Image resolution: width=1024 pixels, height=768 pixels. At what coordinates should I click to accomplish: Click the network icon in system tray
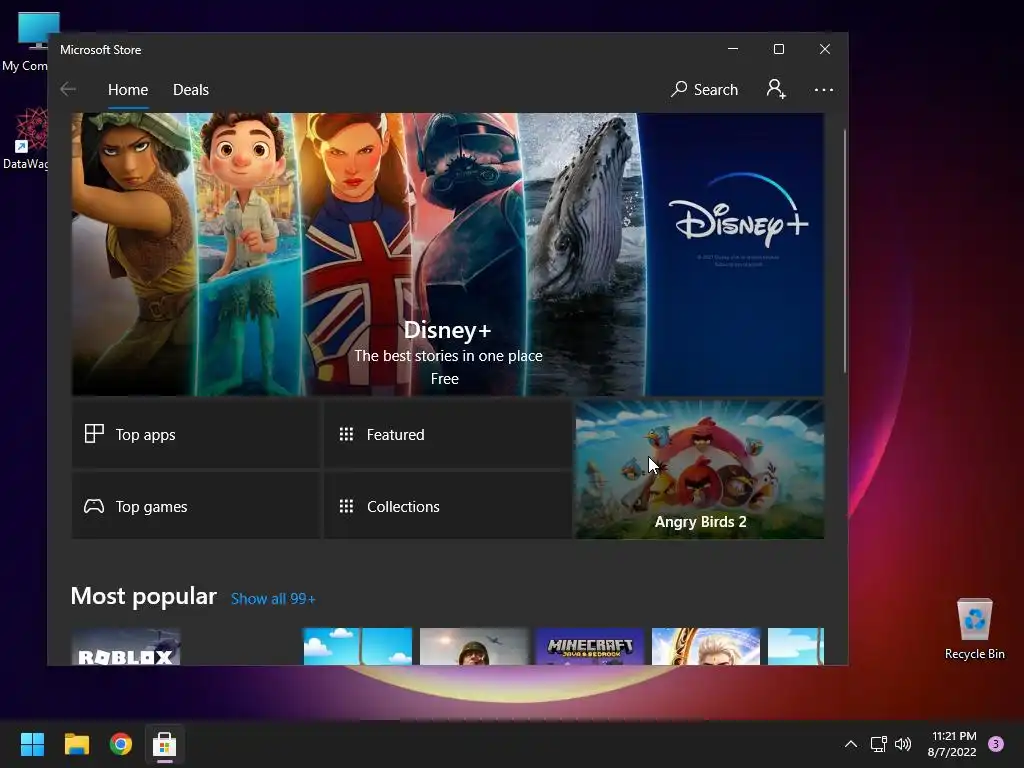coord(878,744)
